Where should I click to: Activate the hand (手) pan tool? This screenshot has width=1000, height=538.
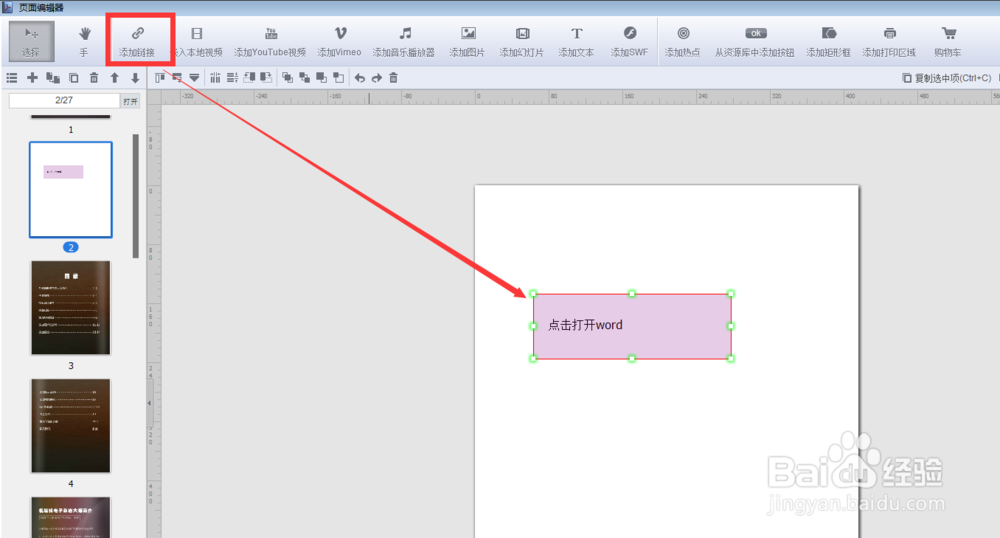pyautogui.click(x=84, y=41)
